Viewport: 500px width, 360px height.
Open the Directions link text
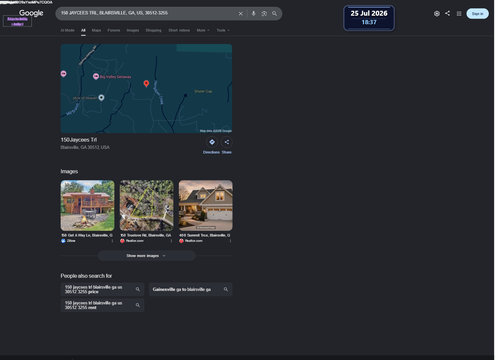coord(211,152)
